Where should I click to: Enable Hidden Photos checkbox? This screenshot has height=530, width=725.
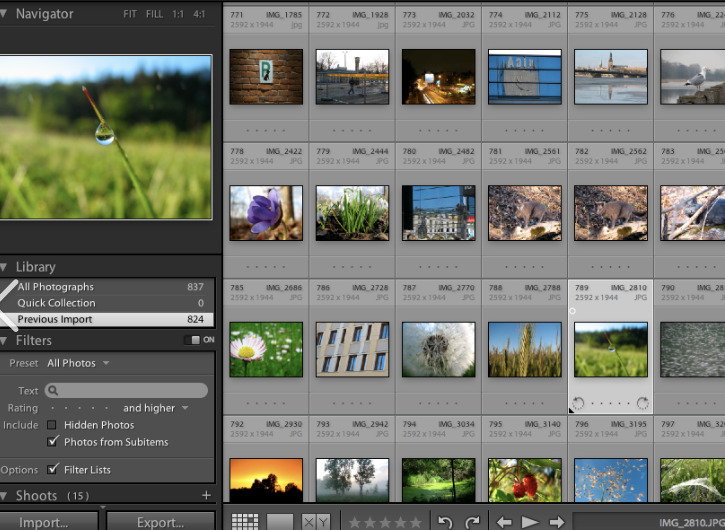[x=53, y=425]
